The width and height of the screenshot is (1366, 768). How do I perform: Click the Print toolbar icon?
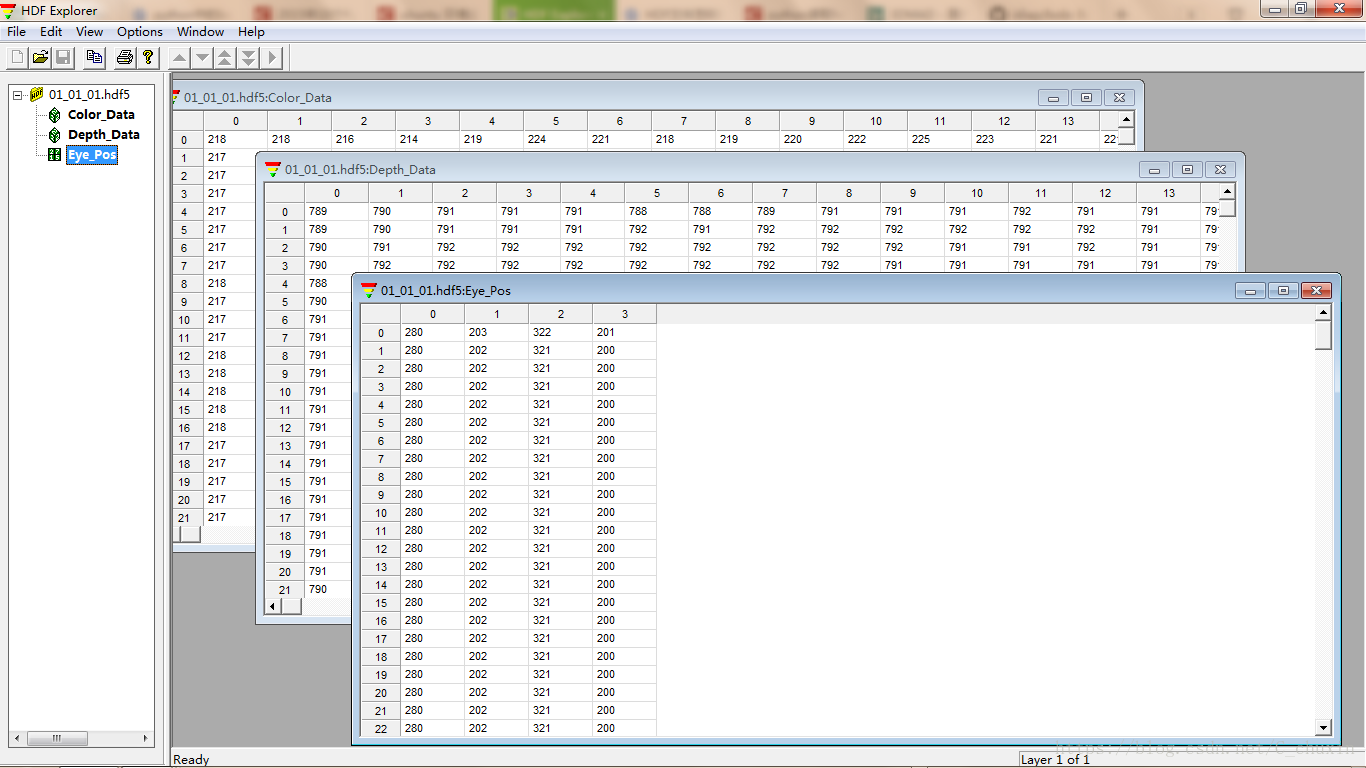pyautogui.click(x=125, y=57)
